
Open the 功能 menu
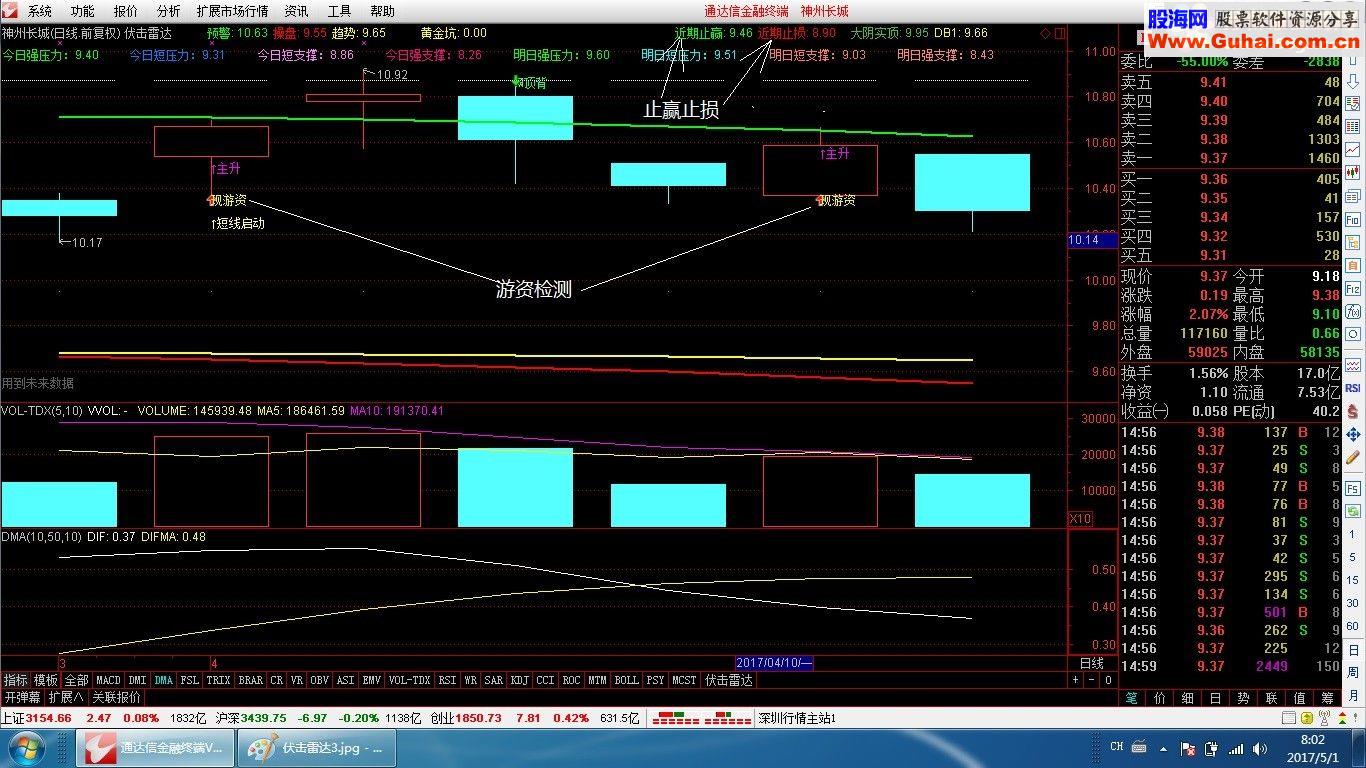(x=83, y=11)
